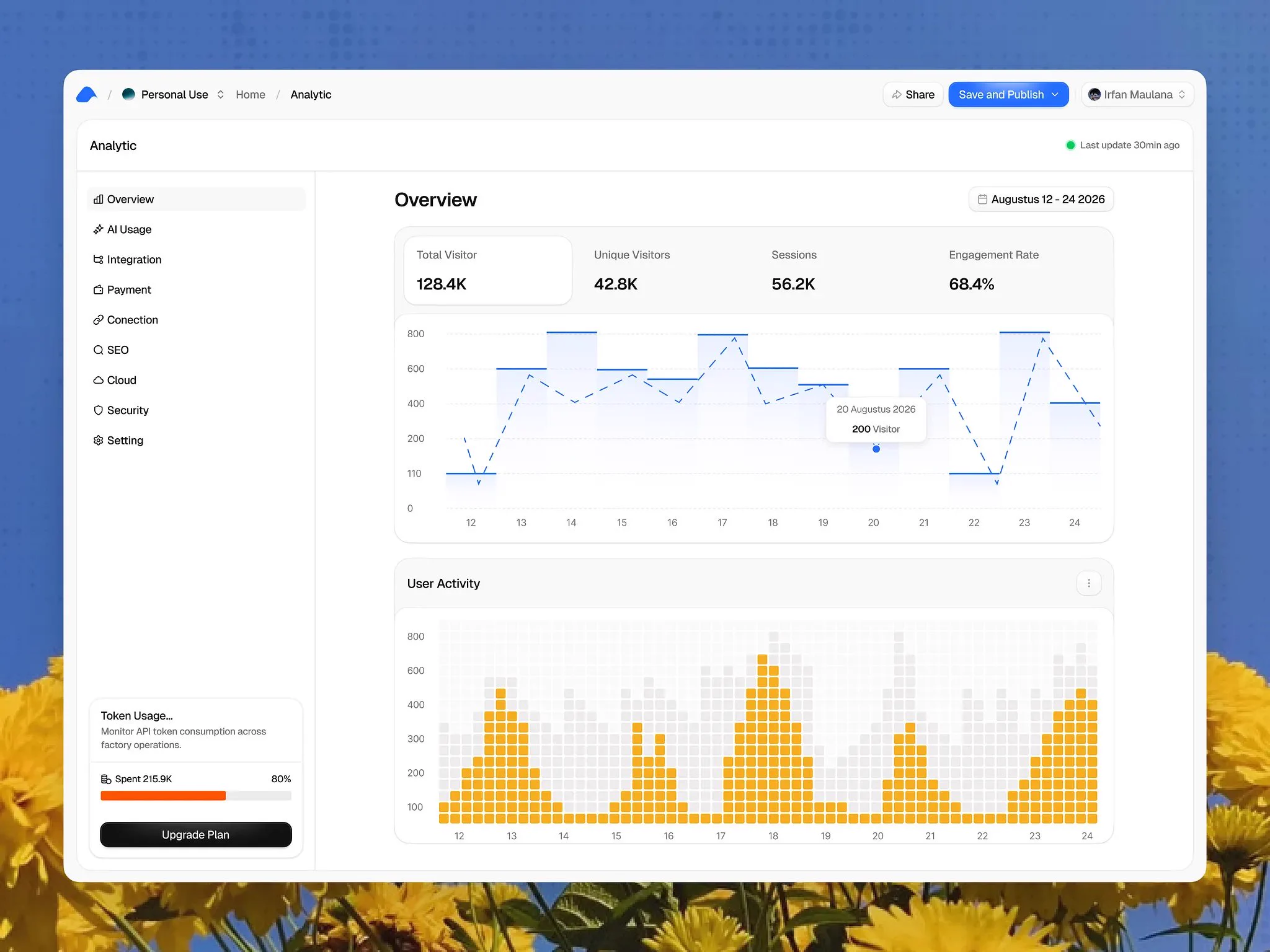
Task: Click the 80% usage value
Action: click(x=281, y=779)
